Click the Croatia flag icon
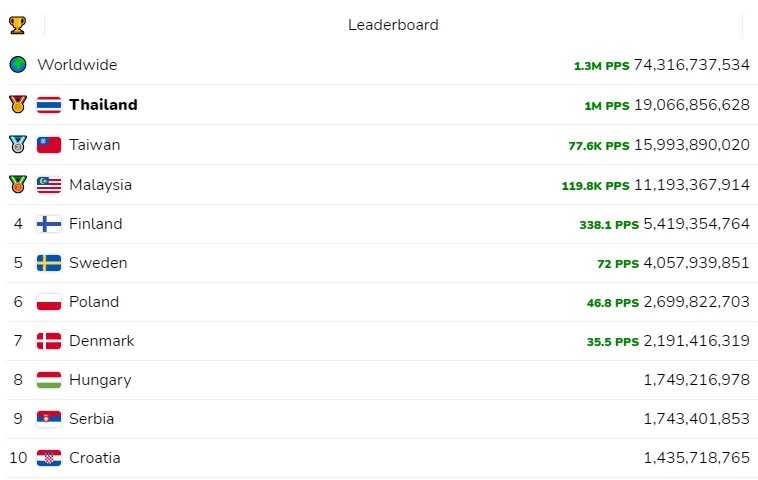758x480 pixels. (49, 458)
